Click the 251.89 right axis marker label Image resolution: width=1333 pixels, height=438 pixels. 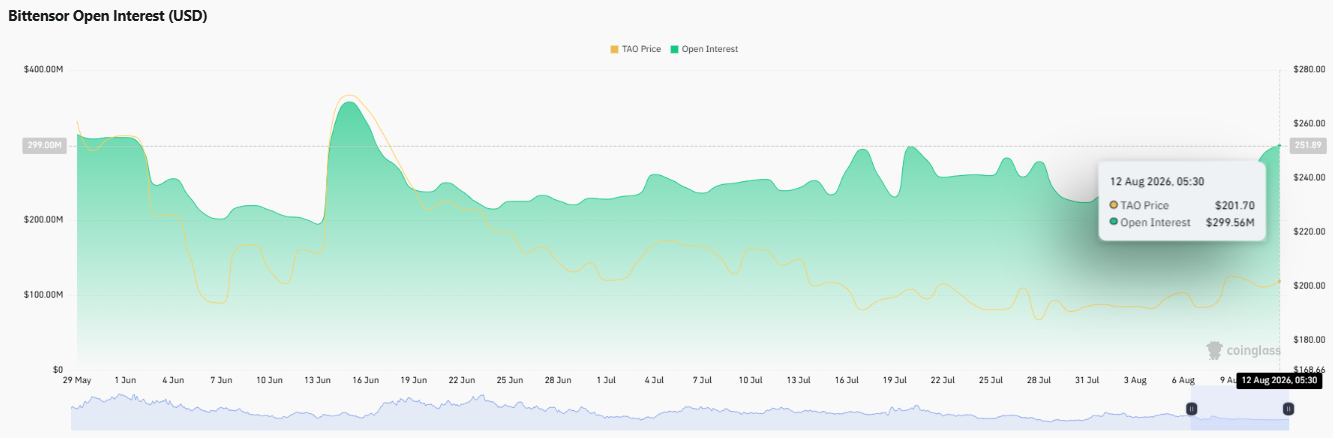(1310, 145)
